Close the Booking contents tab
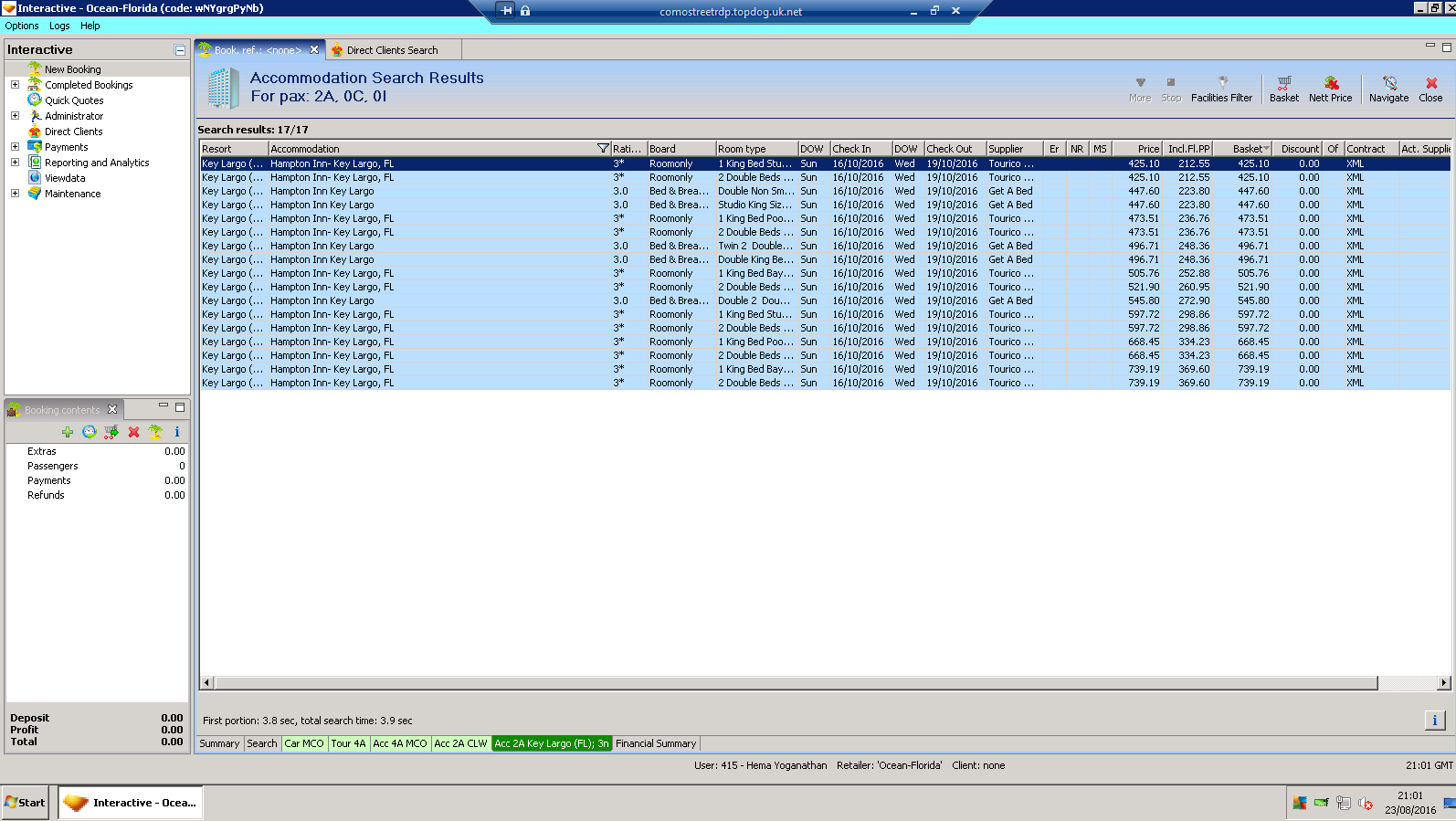The height and width of the screenshot is (821, 1456). 112,409
